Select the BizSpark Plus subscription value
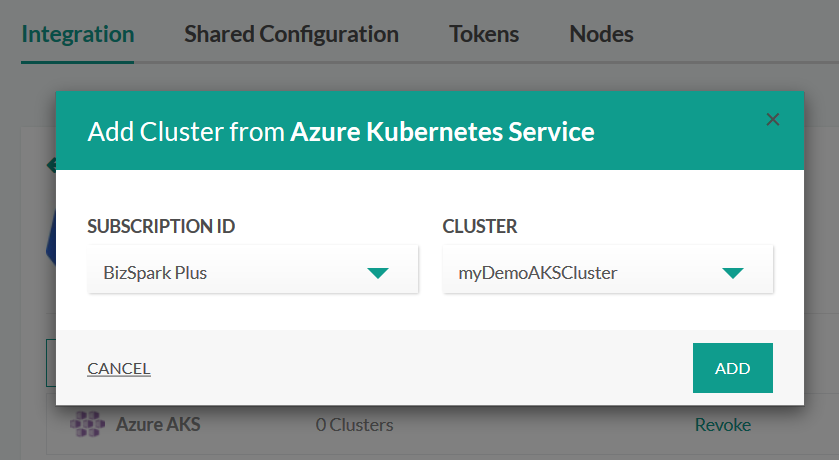Image resolution: width=839 pixels, height=460 pixels. (x=155, y=272)
